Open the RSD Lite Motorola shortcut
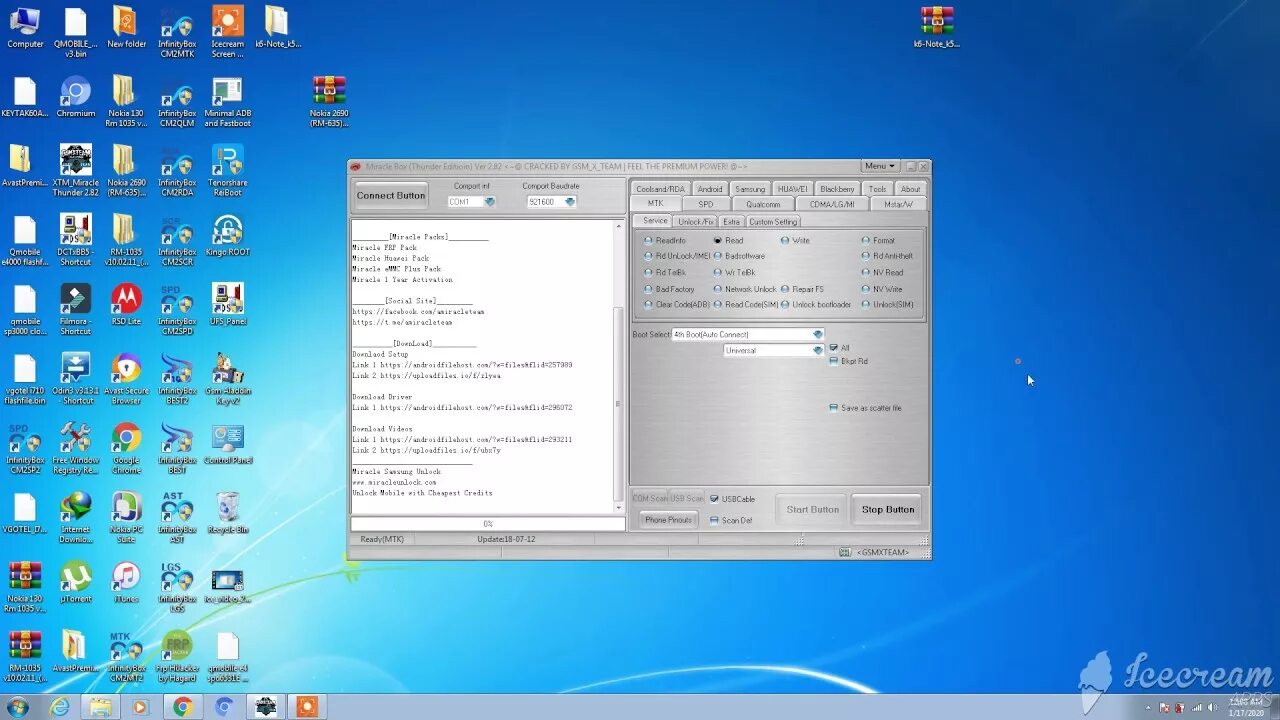1280x720 pixels. point(126,305)
